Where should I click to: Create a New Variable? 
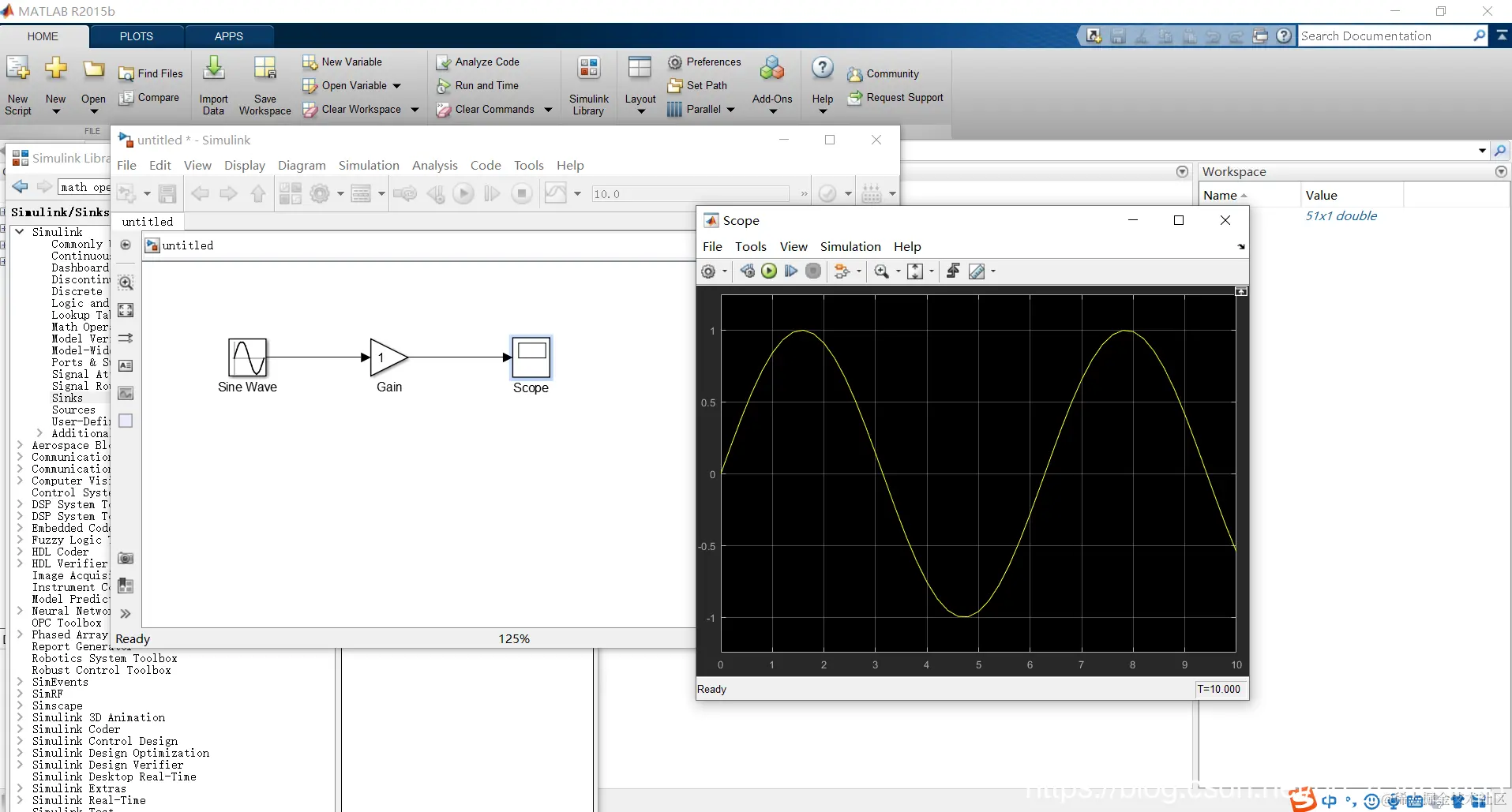(342, 62)
